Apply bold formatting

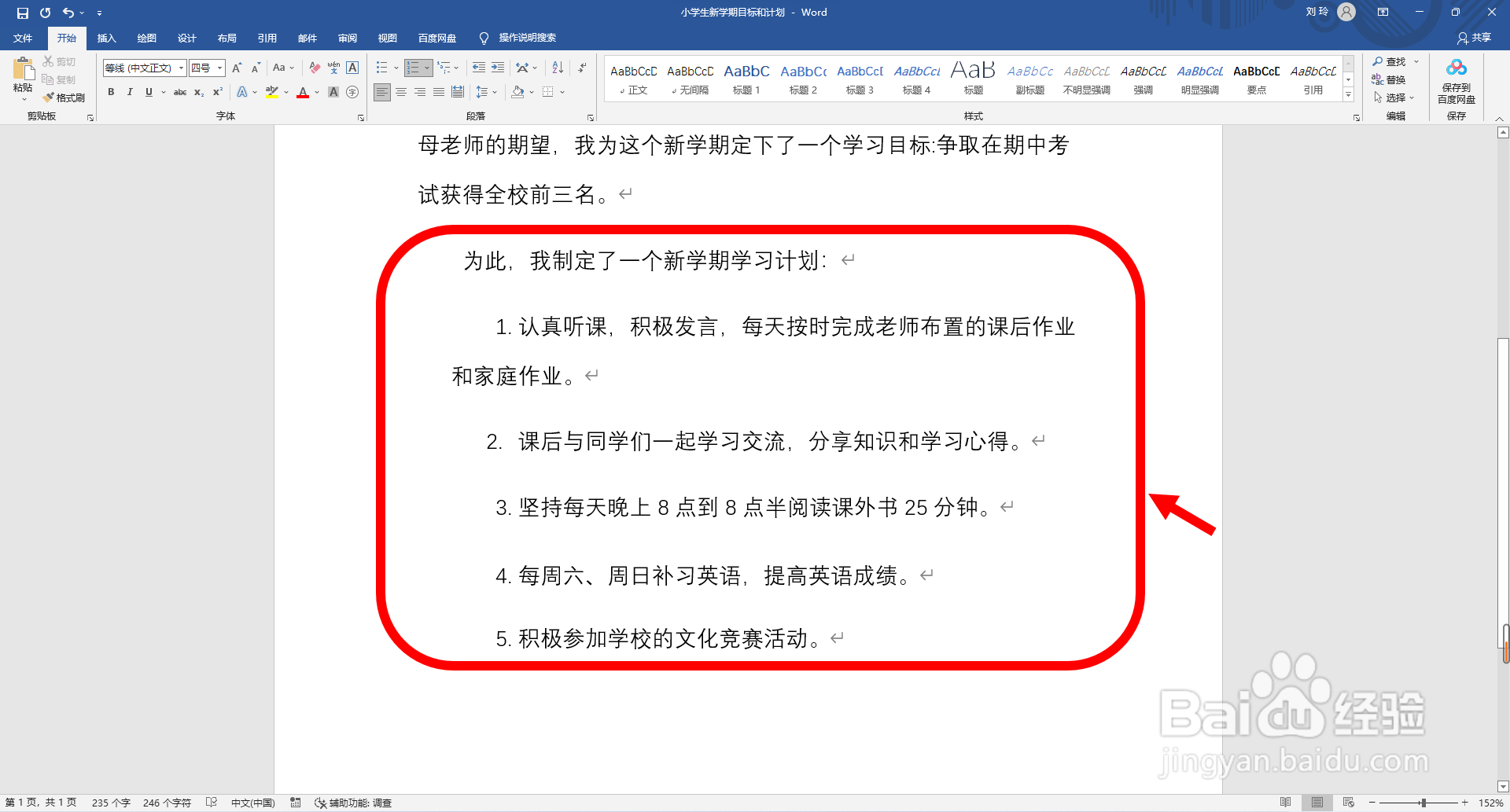pyautogui.click(x=111, y=92)
